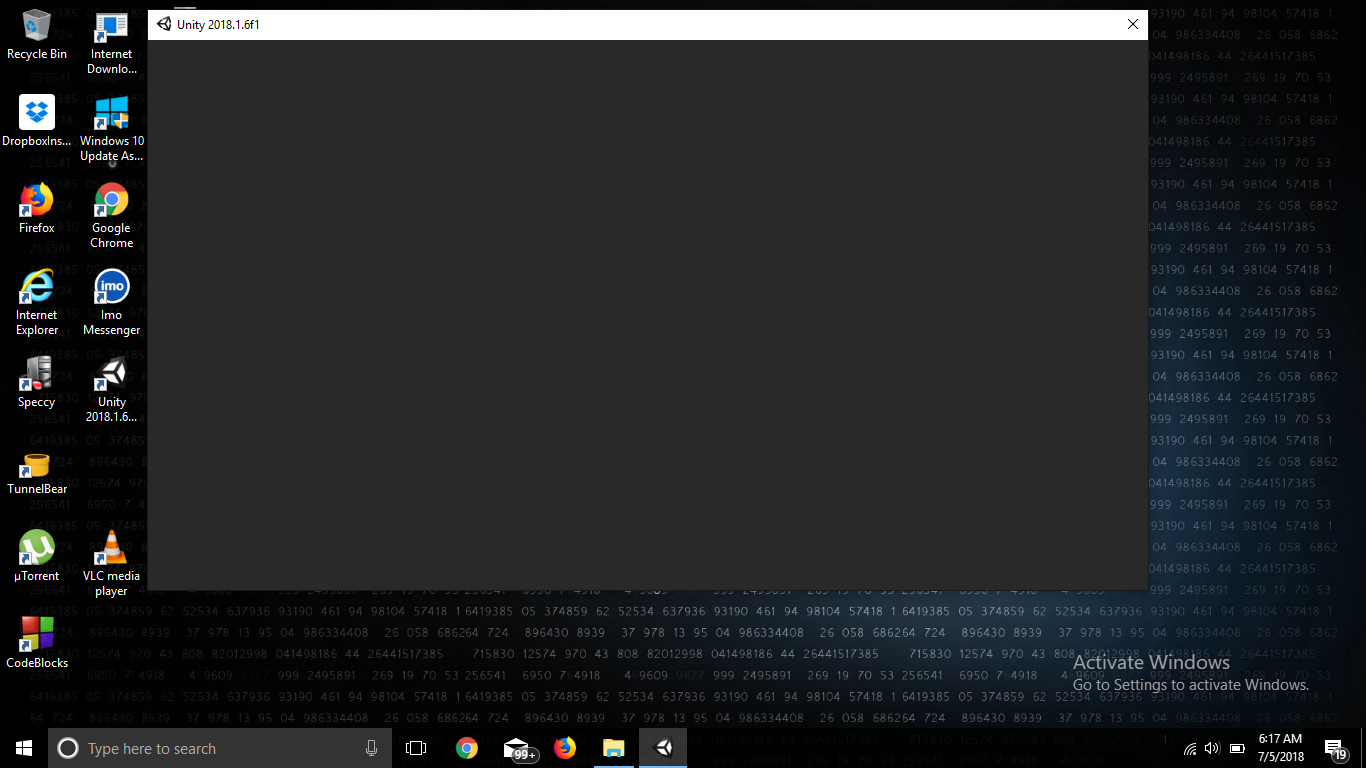Select the Speccy desktop shortcut
This screenshot has width=1366, height=768.
click(37, 382)
